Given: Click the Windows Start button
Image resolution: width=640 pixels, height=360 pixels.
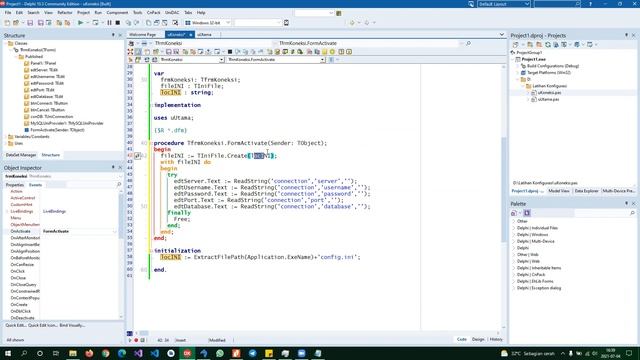Looking at the screenshot, I should 8,353.
